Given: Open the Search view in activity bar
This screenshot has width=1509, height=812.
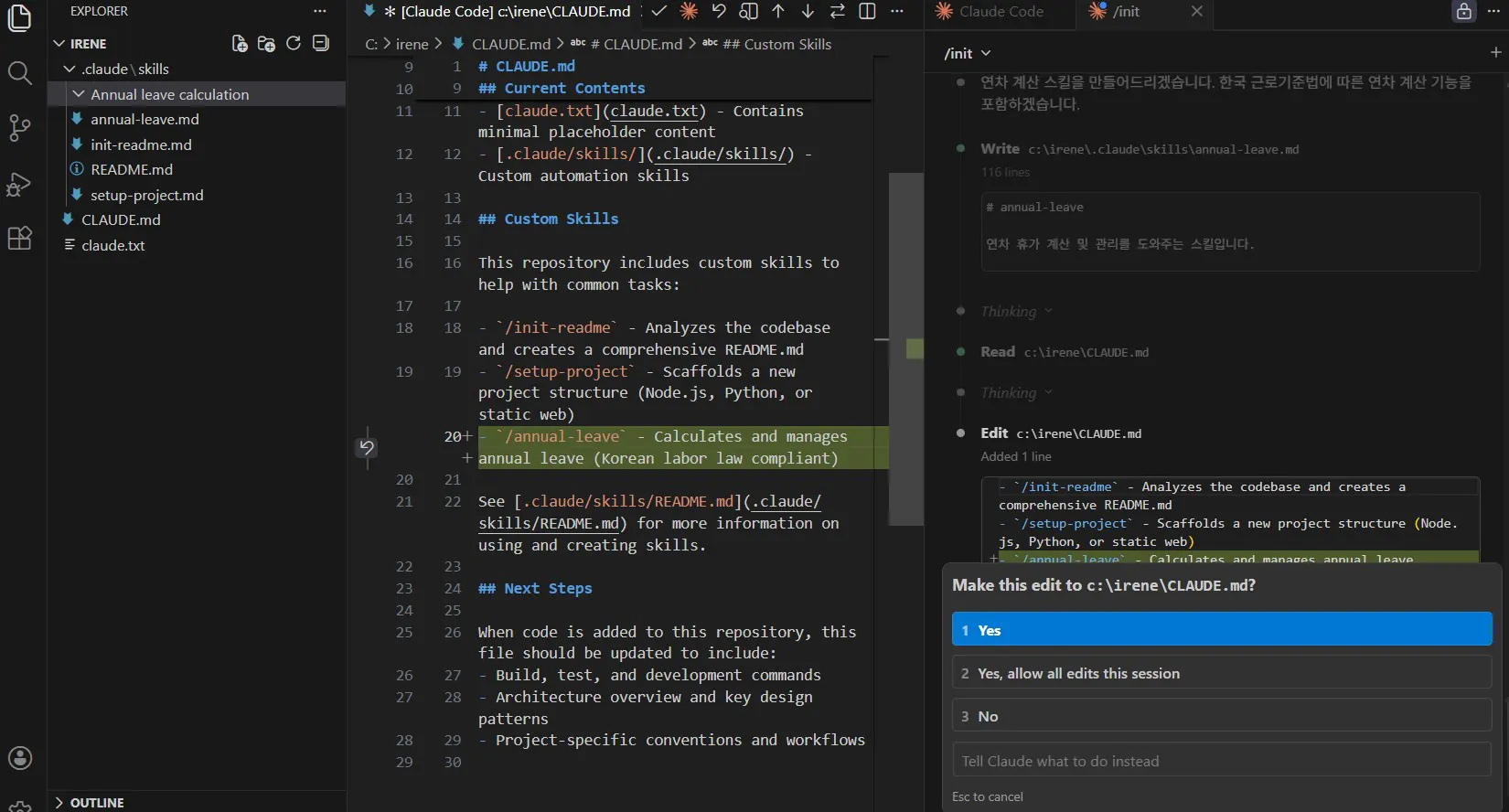Looking at the screenshot, I should coord(19,73).
